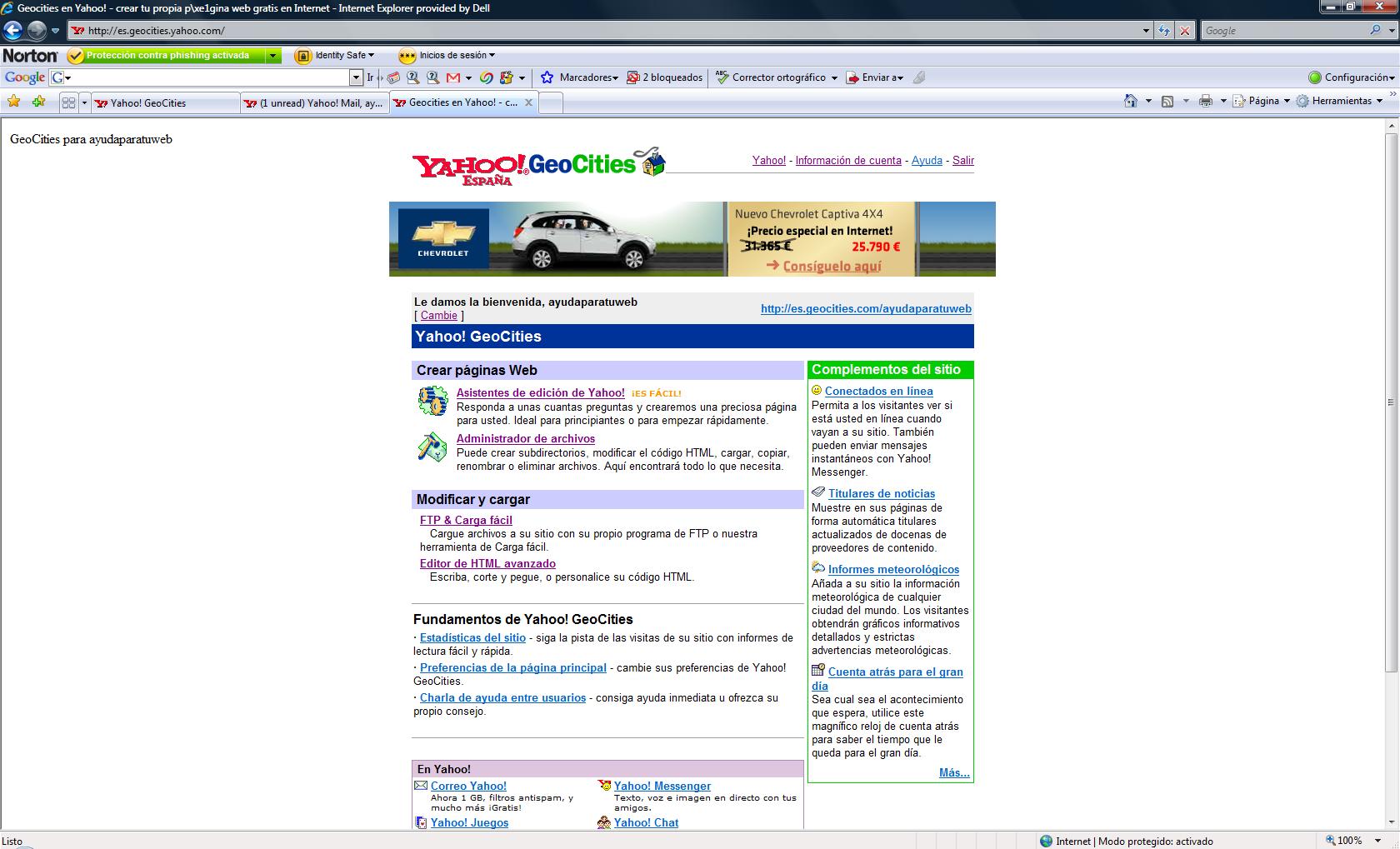Click the Favorites Center star icon
The height and width of the screenshot is (849, 1400).
13,102
